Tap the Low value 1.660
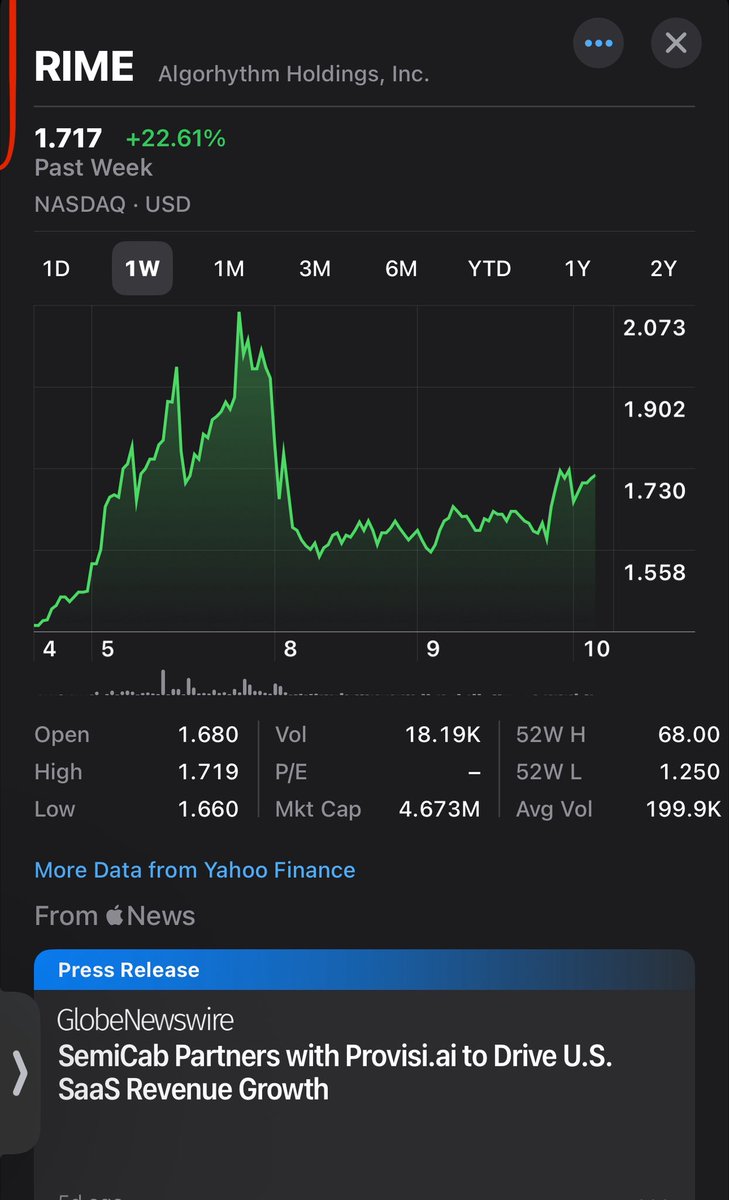 208,809
